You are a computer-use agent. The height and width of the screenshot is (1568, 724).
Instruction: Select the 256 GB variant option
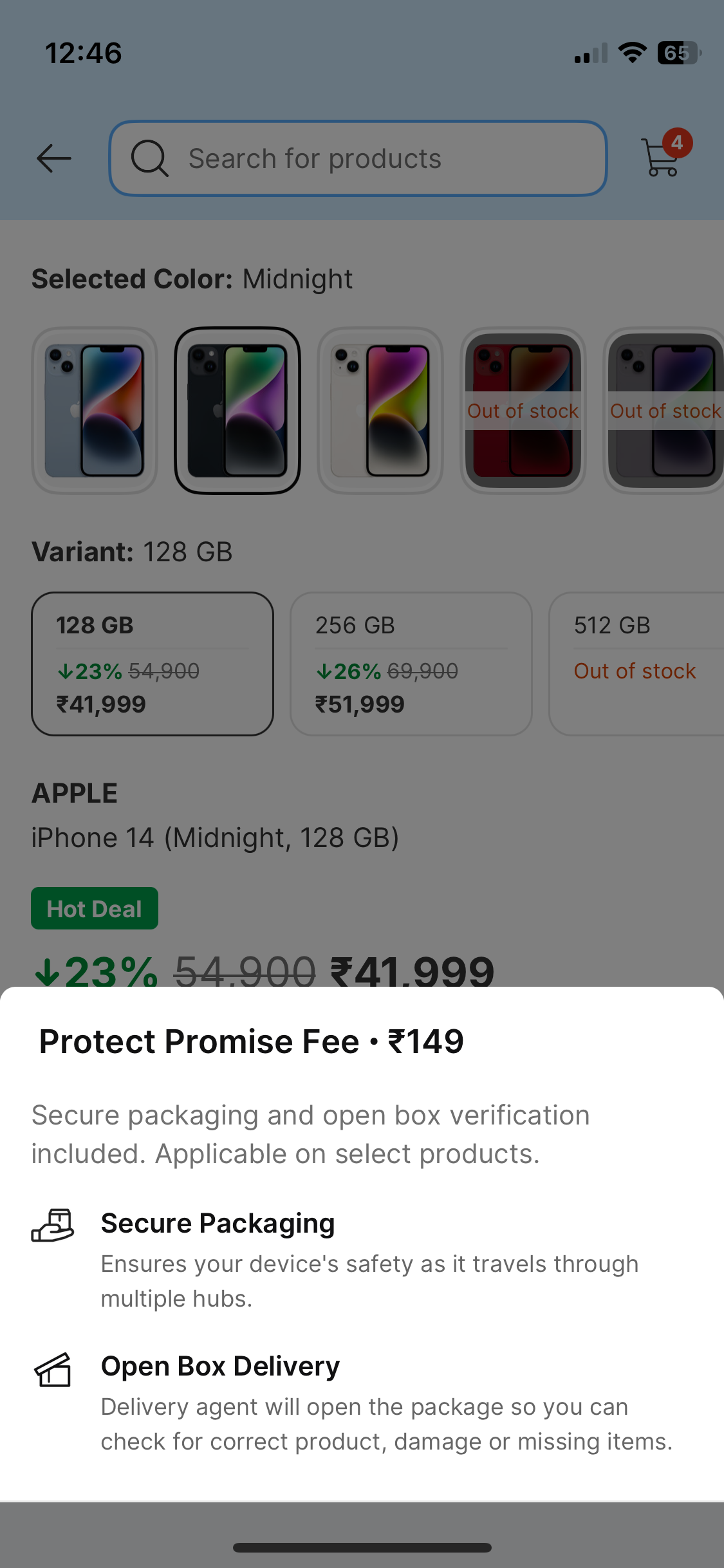(x=411, y=664)
